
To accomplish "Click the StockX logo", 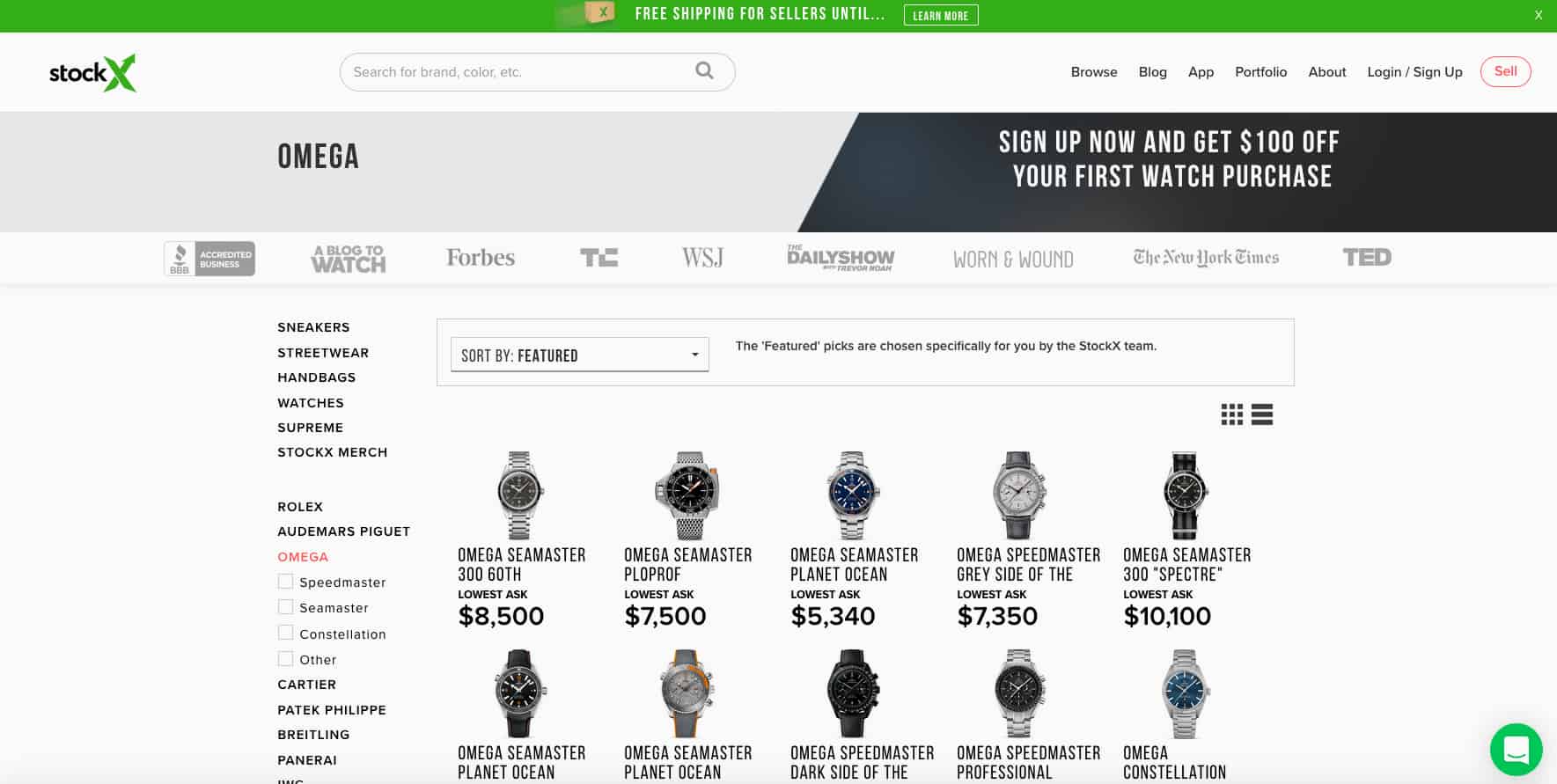I will click(92, 73).
